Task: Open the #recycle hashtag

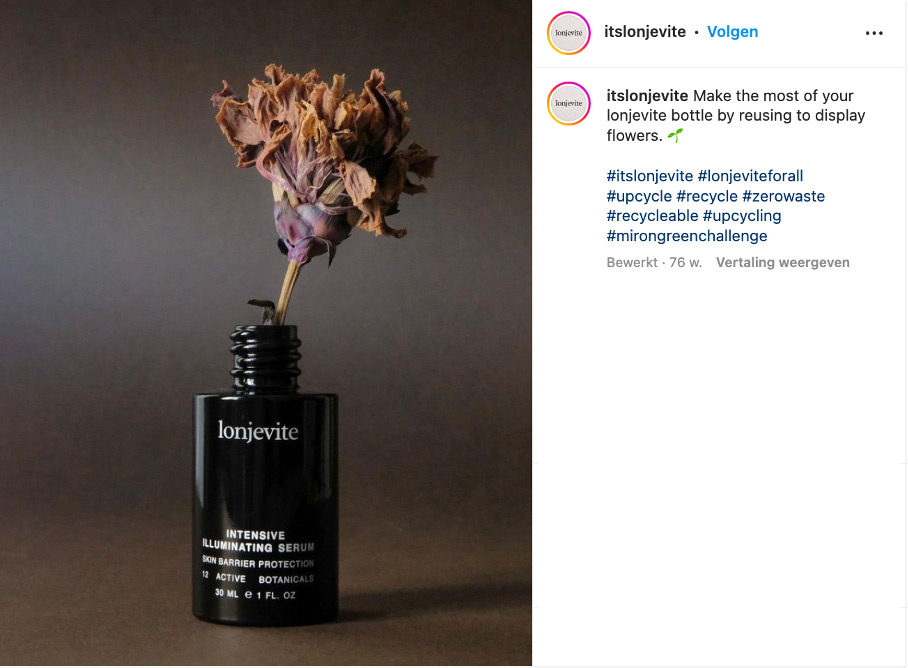Action: (x=706, y=196)
